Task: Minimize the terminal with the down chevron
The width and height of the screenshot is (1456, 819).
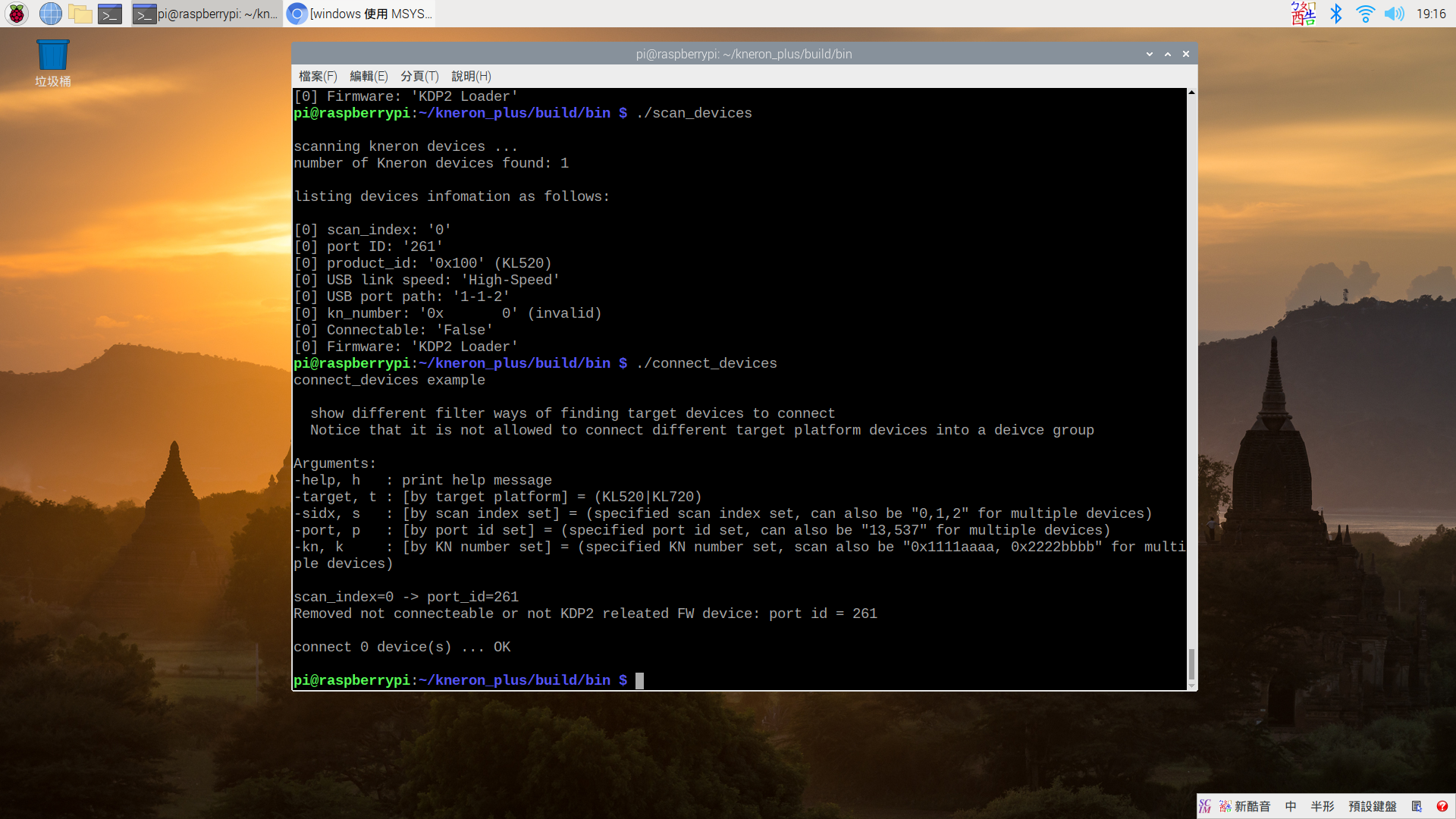Action: 1150,54
